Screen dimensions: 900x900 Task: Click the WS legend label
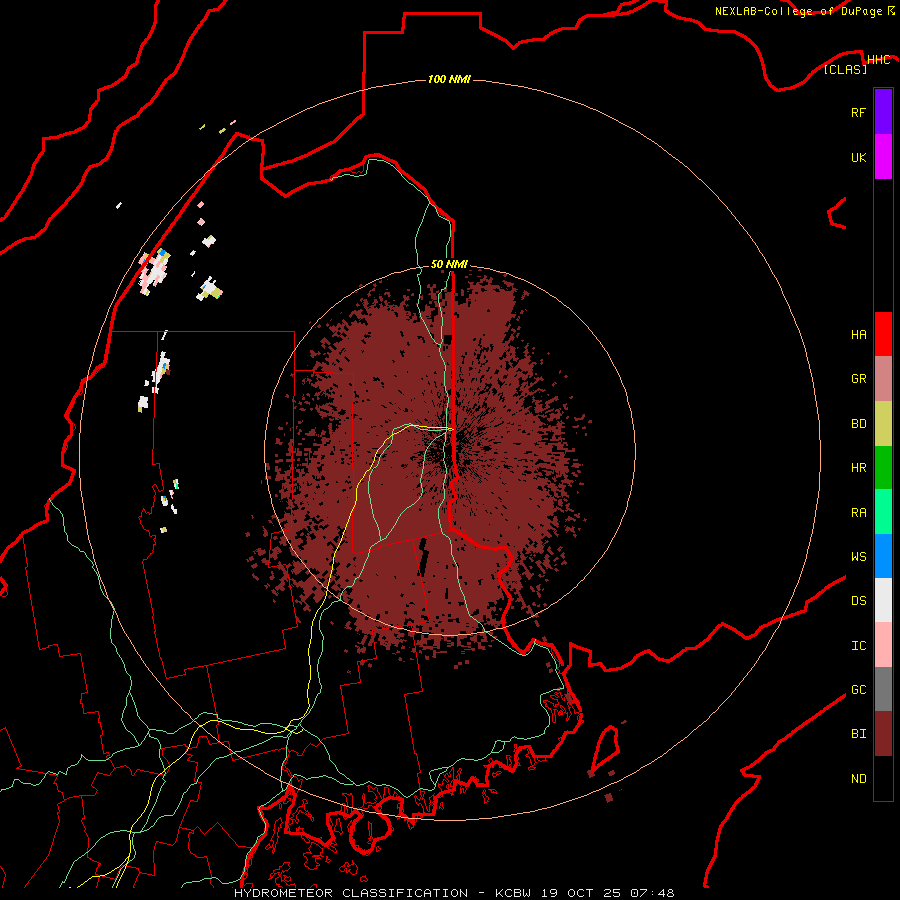click(858, 556)
